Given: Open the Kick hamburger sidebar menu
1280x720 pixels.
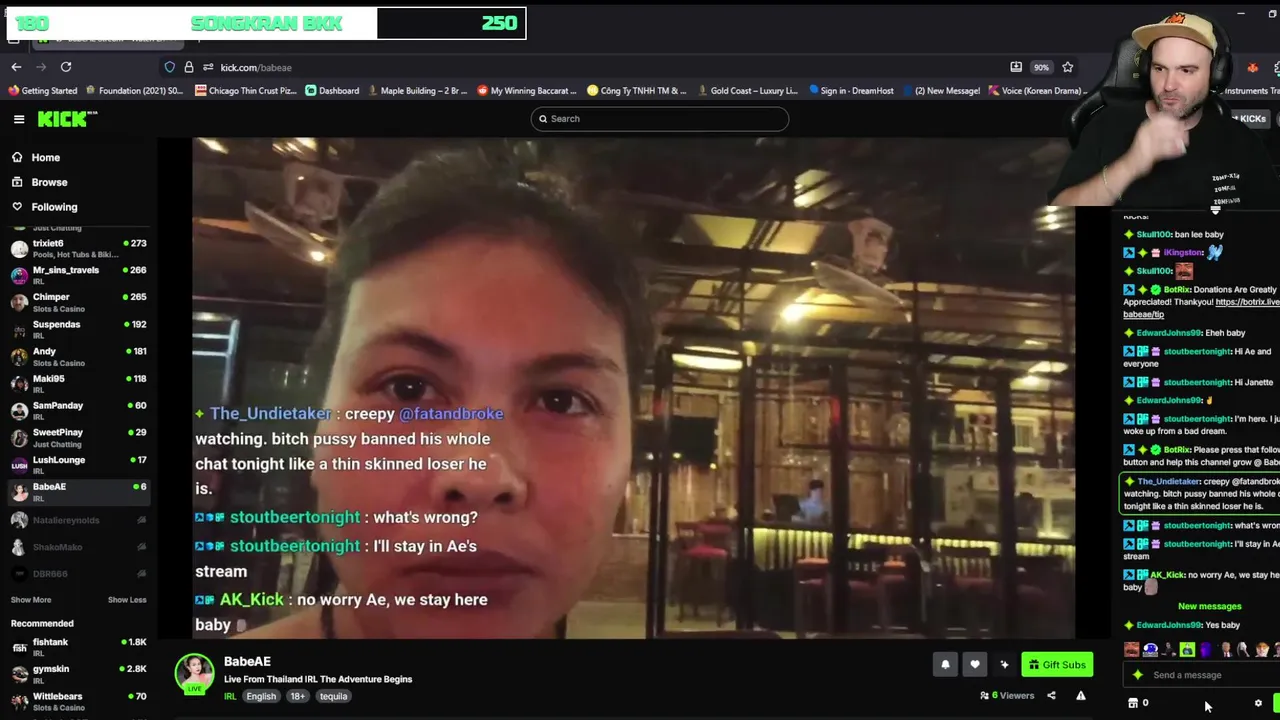Looking at the screenshot, I should (19, 119).
